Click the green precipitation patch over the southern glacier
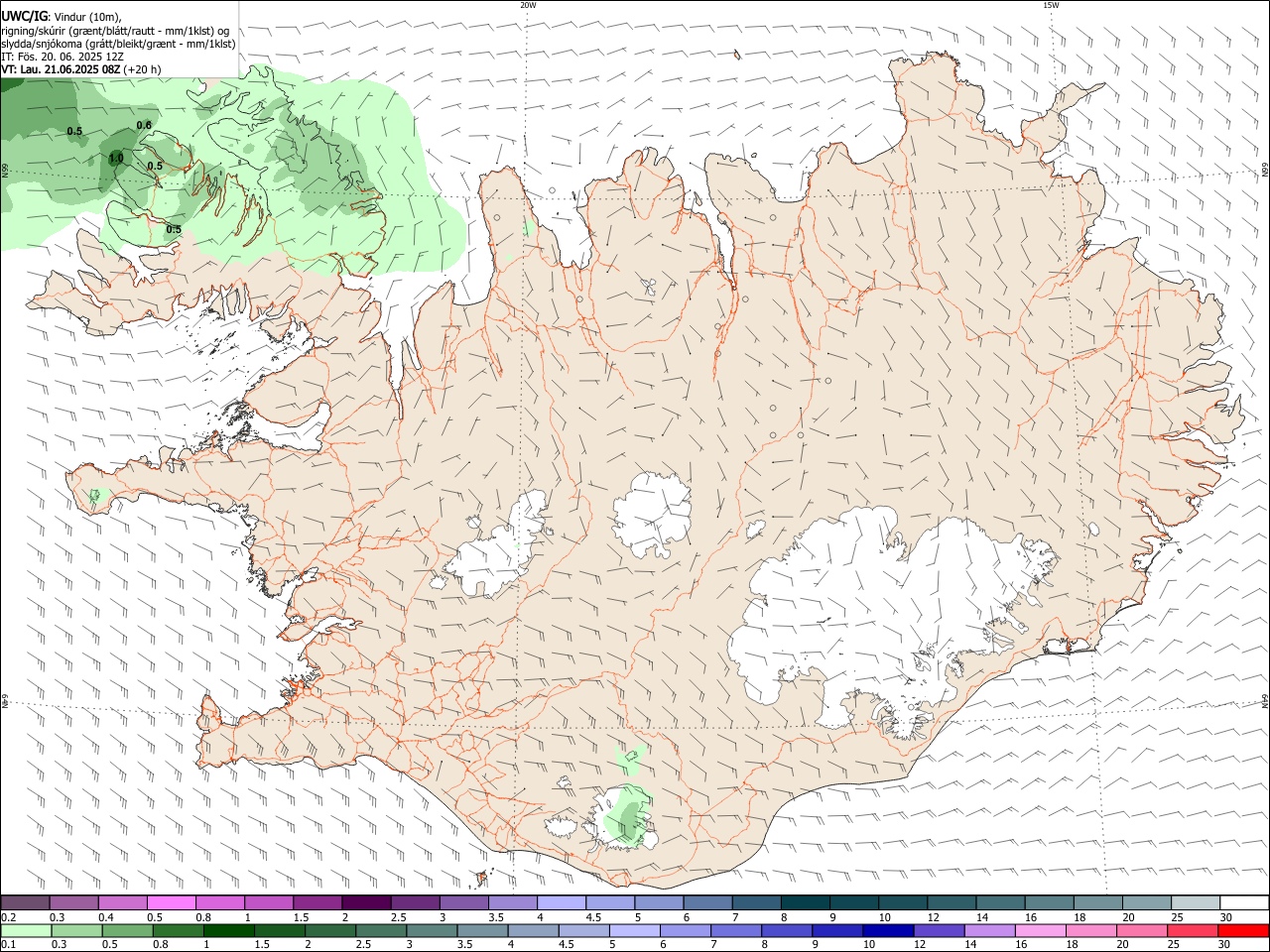The height and width of the screenshot is (952, 1270). [626, 815]
